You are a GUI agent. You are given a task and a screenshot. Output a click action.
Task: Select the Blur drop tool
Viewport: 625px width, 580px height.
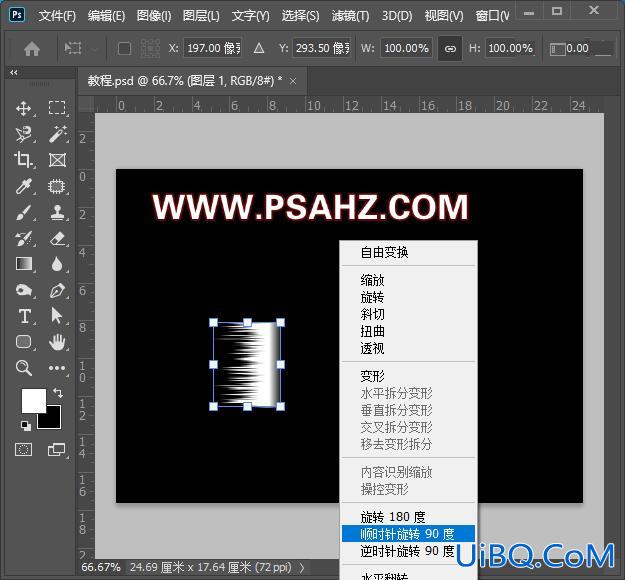[x=57, y=264]
